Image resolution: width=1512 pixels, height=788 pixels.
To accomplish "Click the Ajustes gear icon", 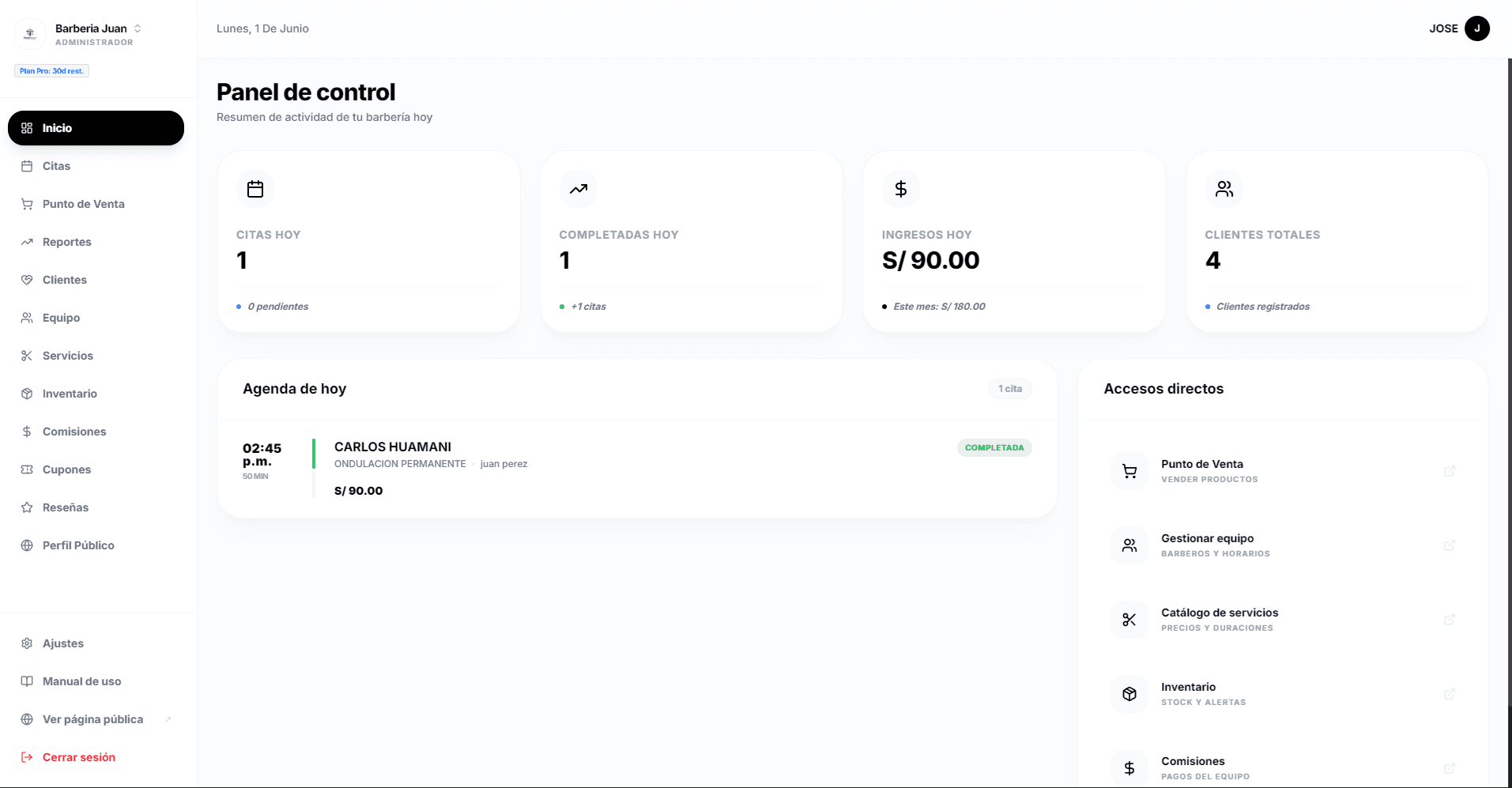I will (x=27, y=643).
